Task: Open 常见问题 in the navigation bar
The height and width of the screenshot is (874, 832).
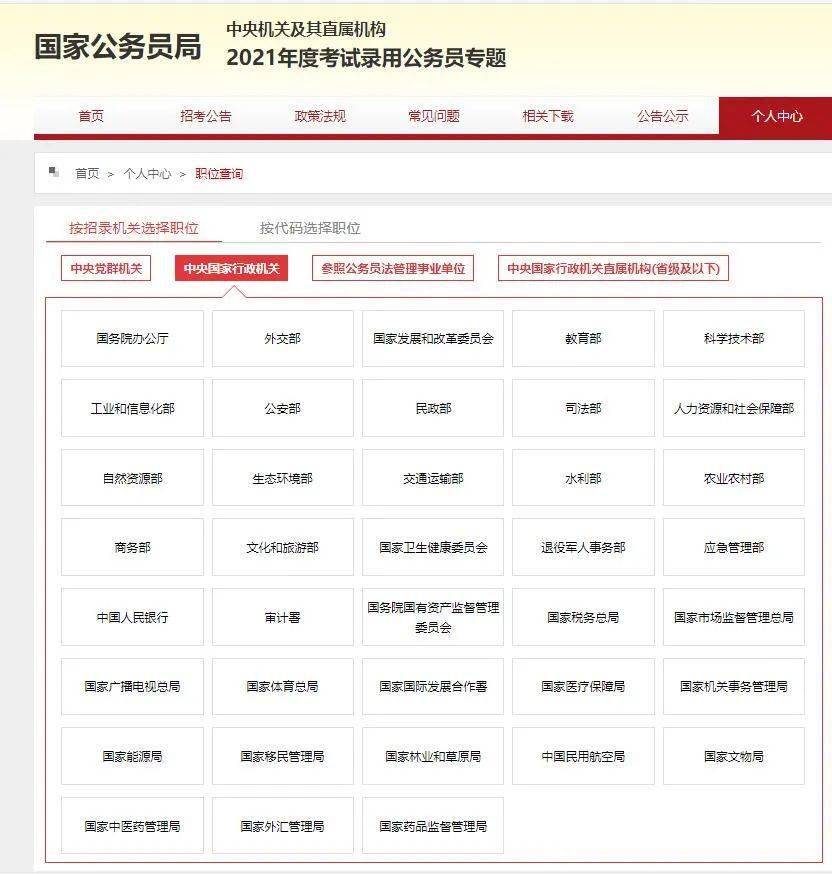Action: click(434, 116)
